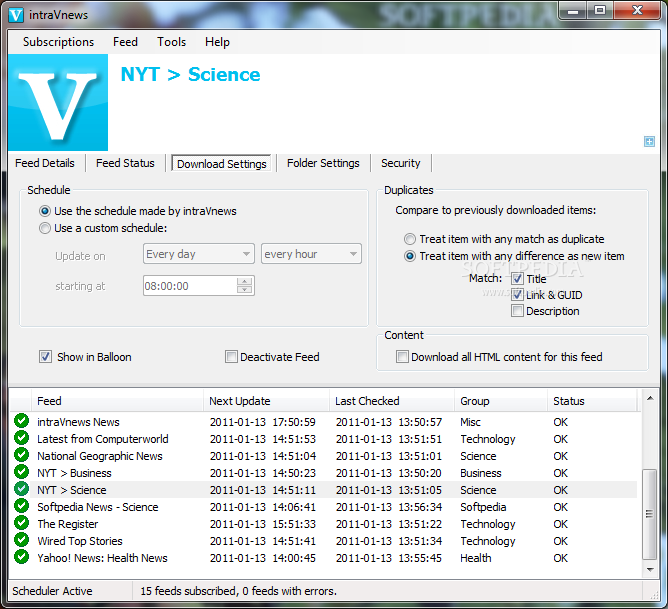The image size is (668, 609).
Task: Click the feed list scrollbar thumb
Action: coord(649,514)
